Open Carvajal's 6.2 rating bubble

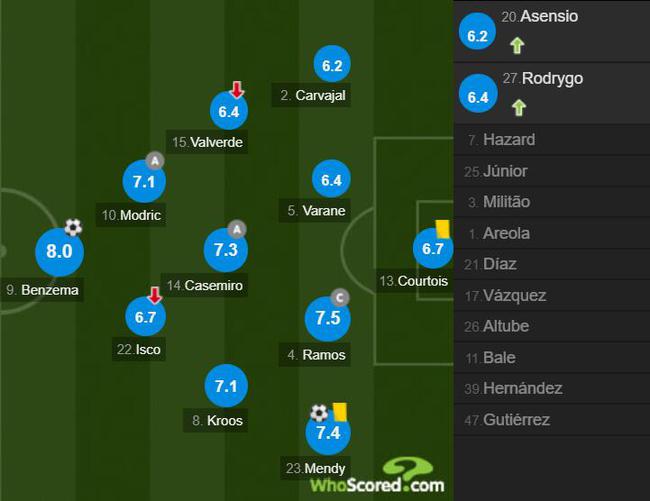332,65
